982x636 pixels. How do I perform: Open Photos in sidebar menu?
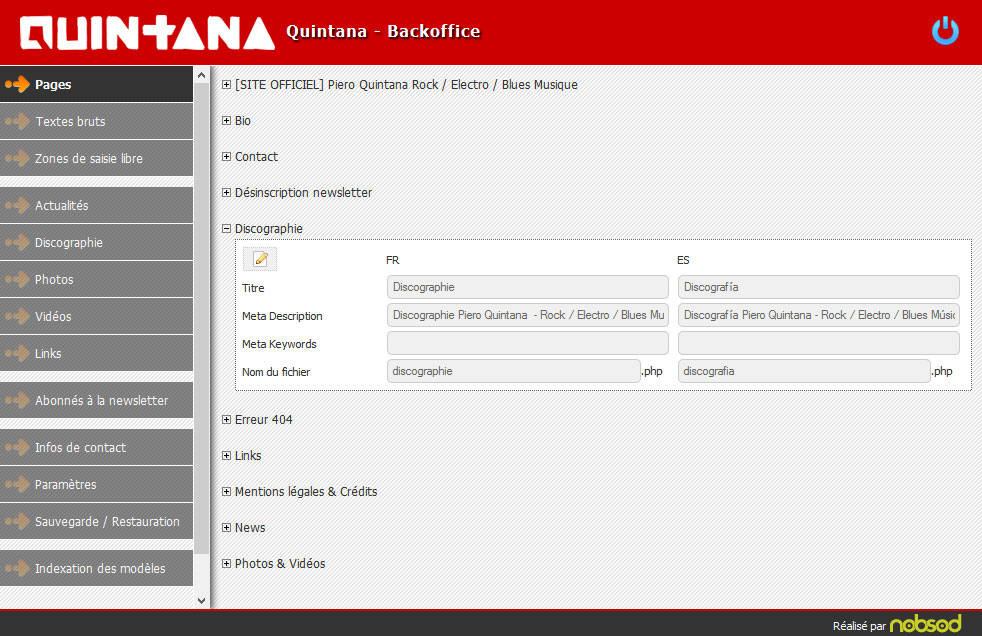[96, 279]
